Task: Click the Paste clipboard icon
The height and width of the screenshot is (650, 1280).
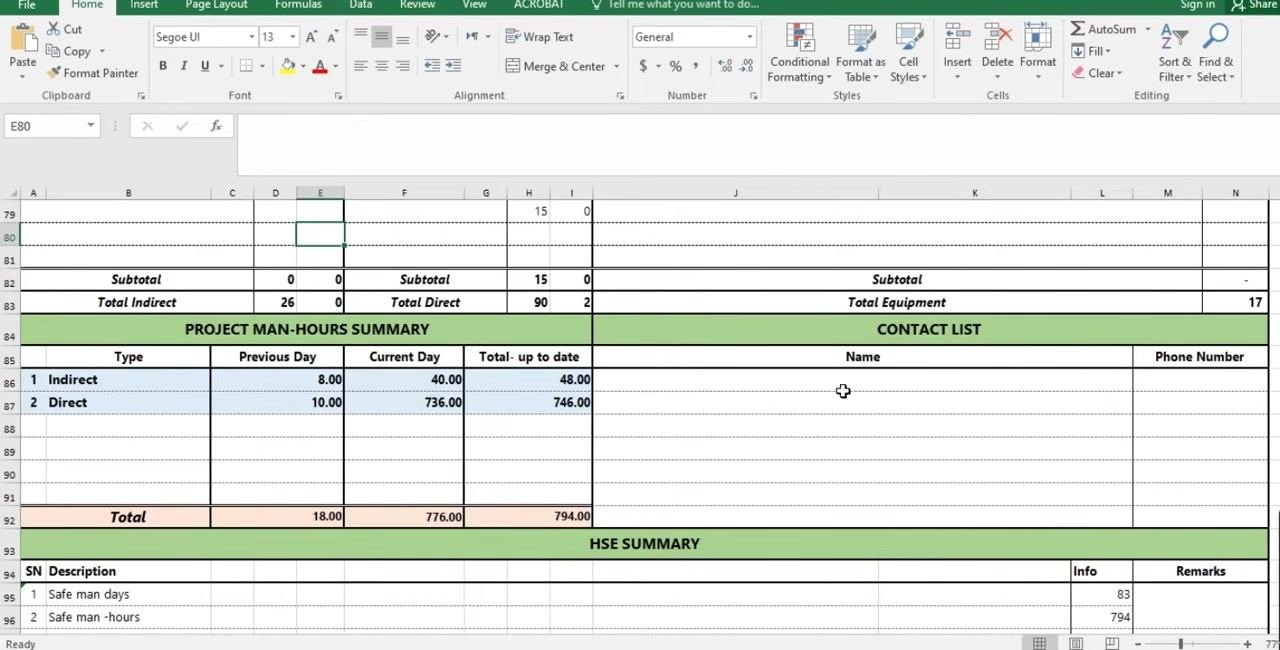Action: (22, 40)
